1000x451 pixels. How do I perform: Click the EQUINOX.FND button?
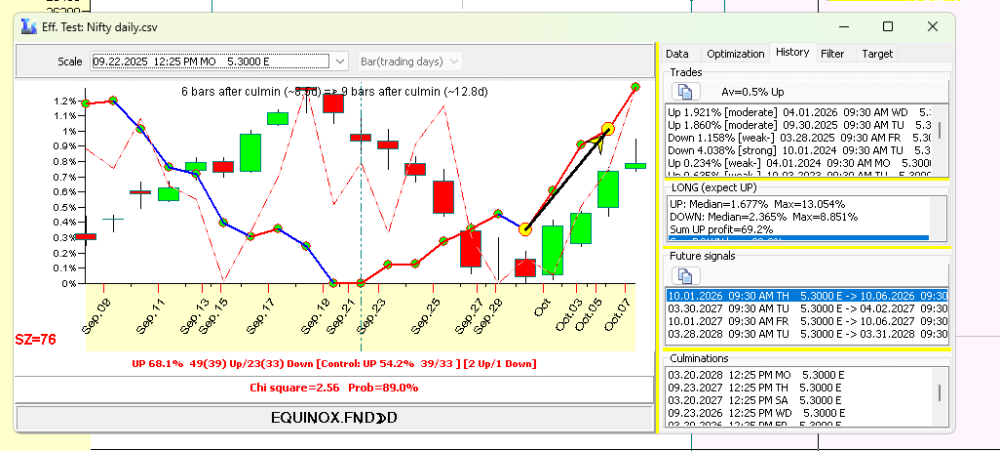click(x=335, y=418)
